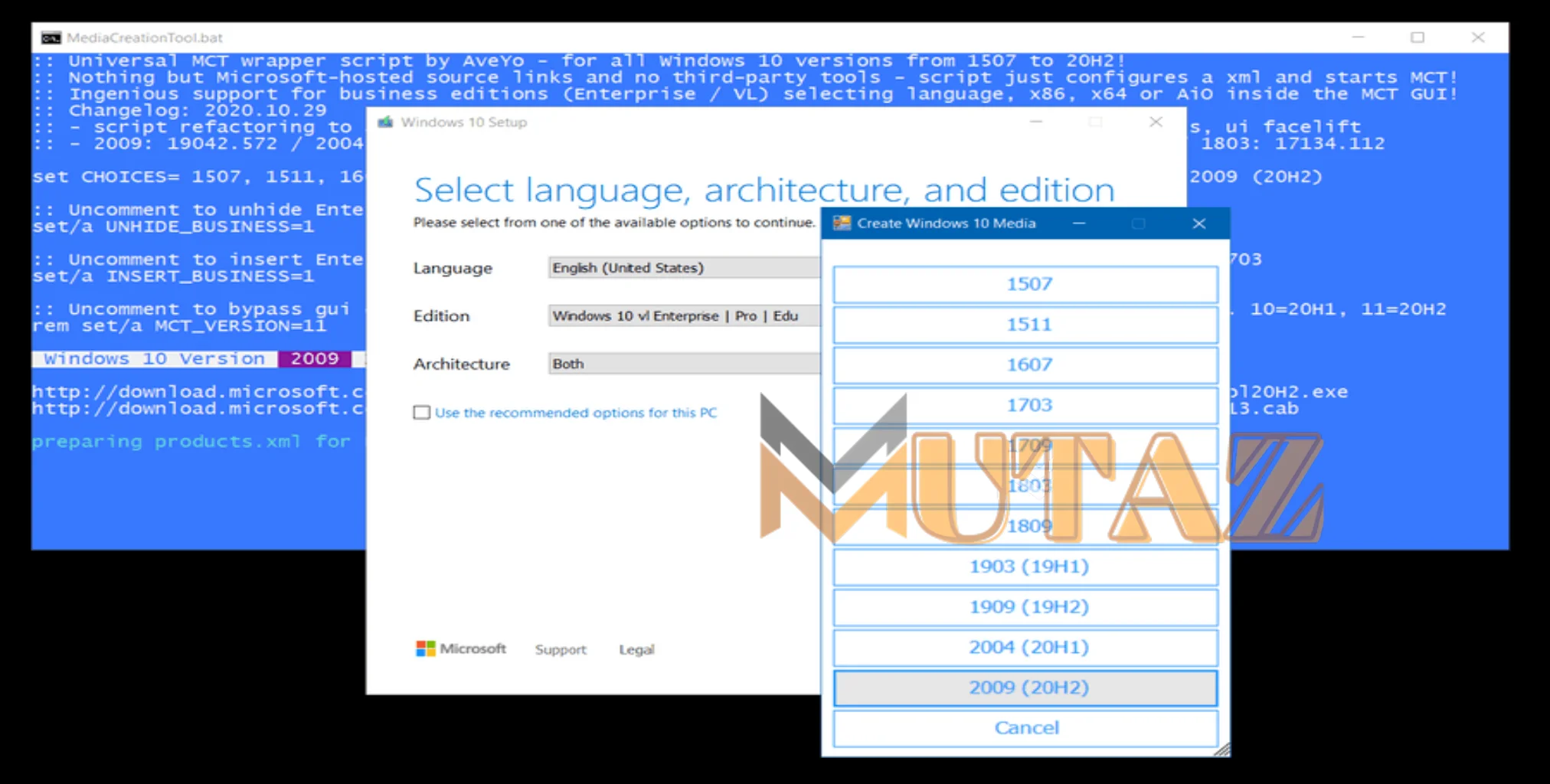Click Cancel in Create Windows 10 Media
The image size is (1550, 784).
(x=1025, y=728)
